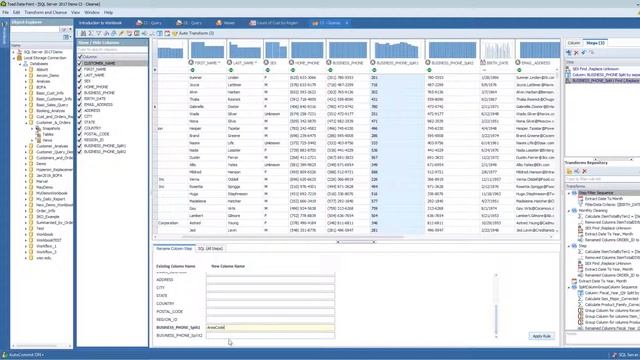Open the Transform and Cleanse menu

pos(45,13)
